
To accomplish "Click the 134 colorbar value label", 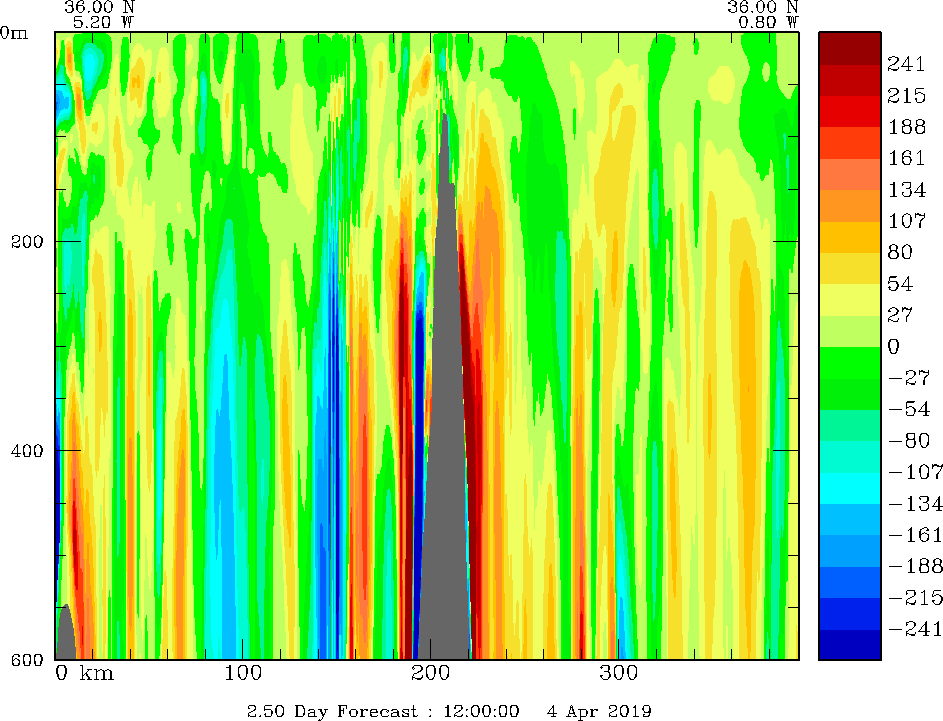I will click(906, 189).
